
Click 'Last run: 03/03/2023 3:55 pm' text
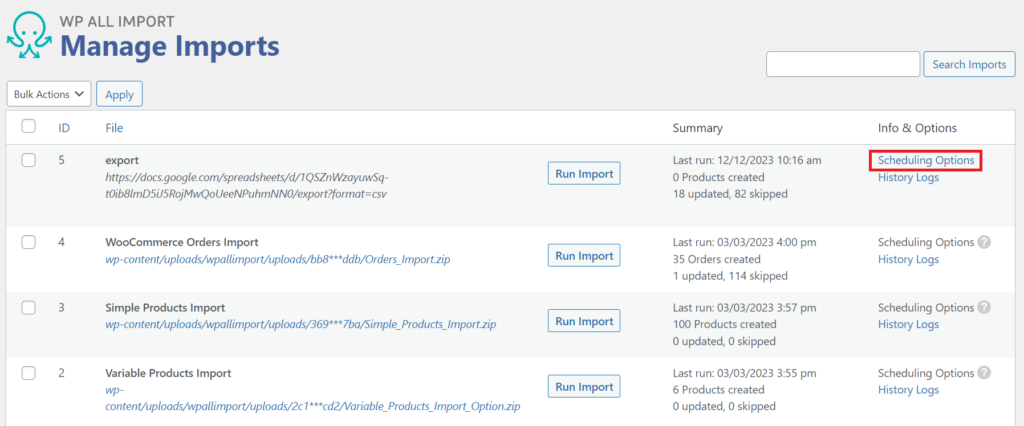[744, 374]
